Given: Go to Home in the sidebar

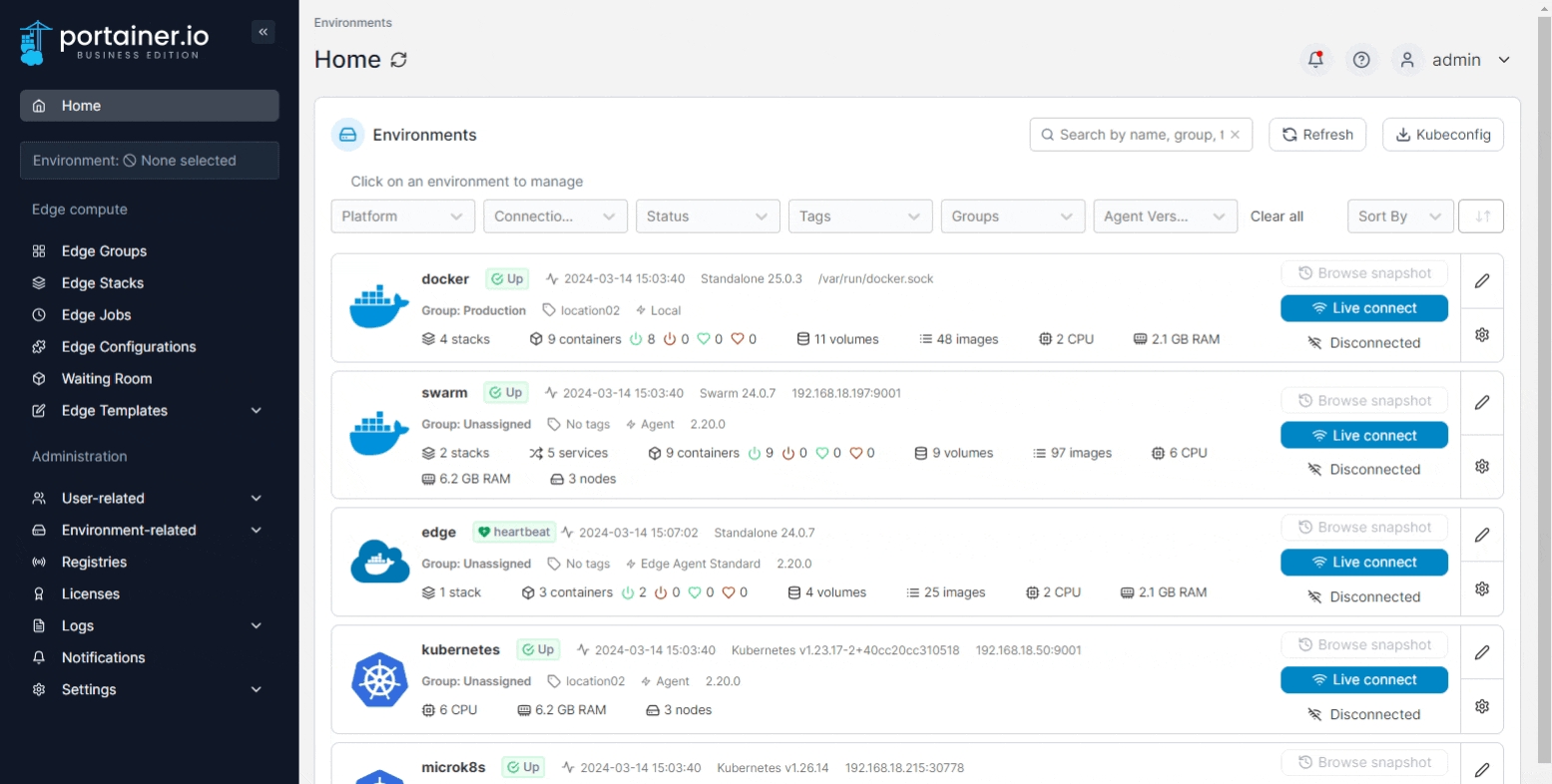Looking at the screenshot, I should [150, 106].
